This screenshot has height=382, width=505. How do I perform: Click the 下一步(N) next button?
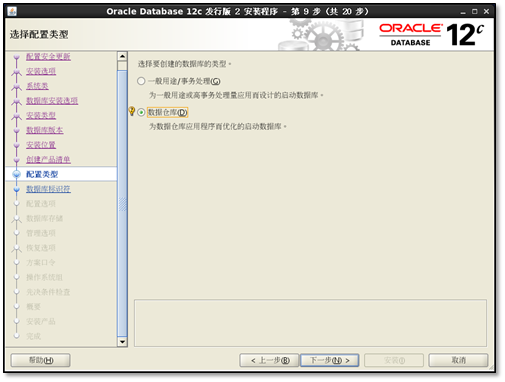tap(330, 360)
